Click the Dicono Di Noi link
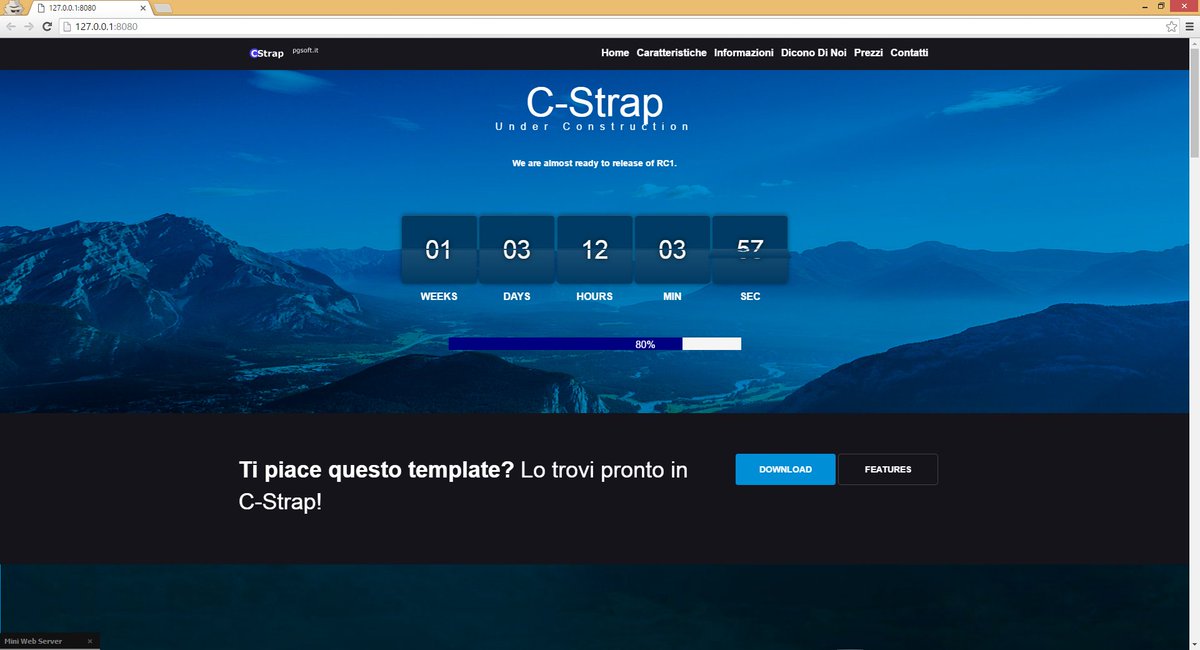 pos(813,52)
